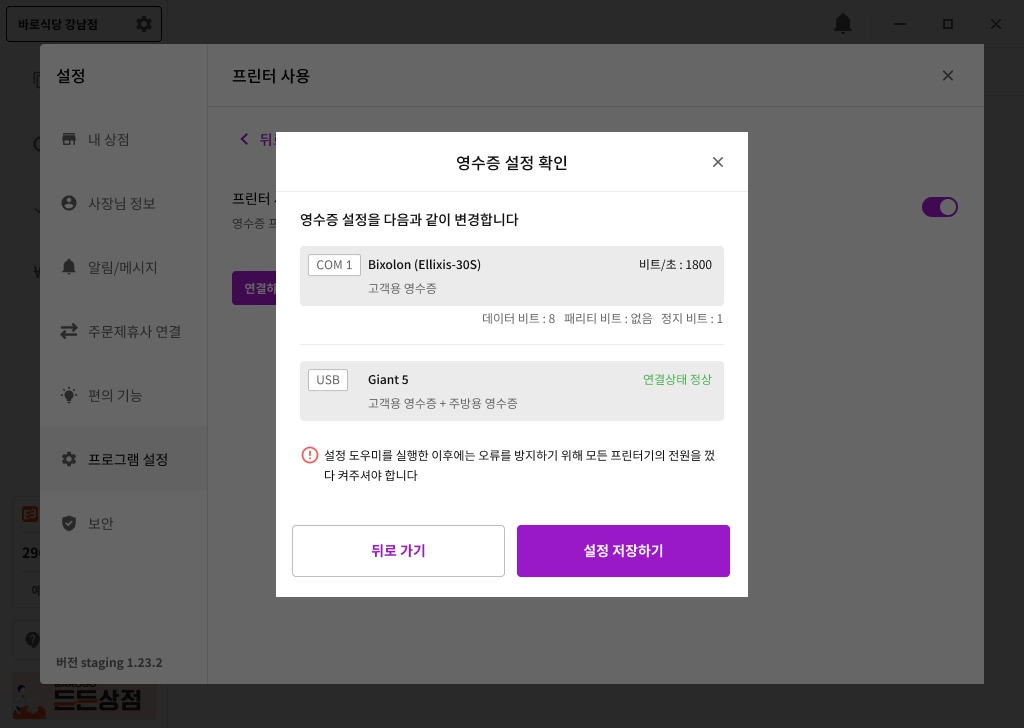The width and height of the screenshot is (1024, 728).
Task: Click the 사장님 정보 profile icon
Action: pos(69,203)
